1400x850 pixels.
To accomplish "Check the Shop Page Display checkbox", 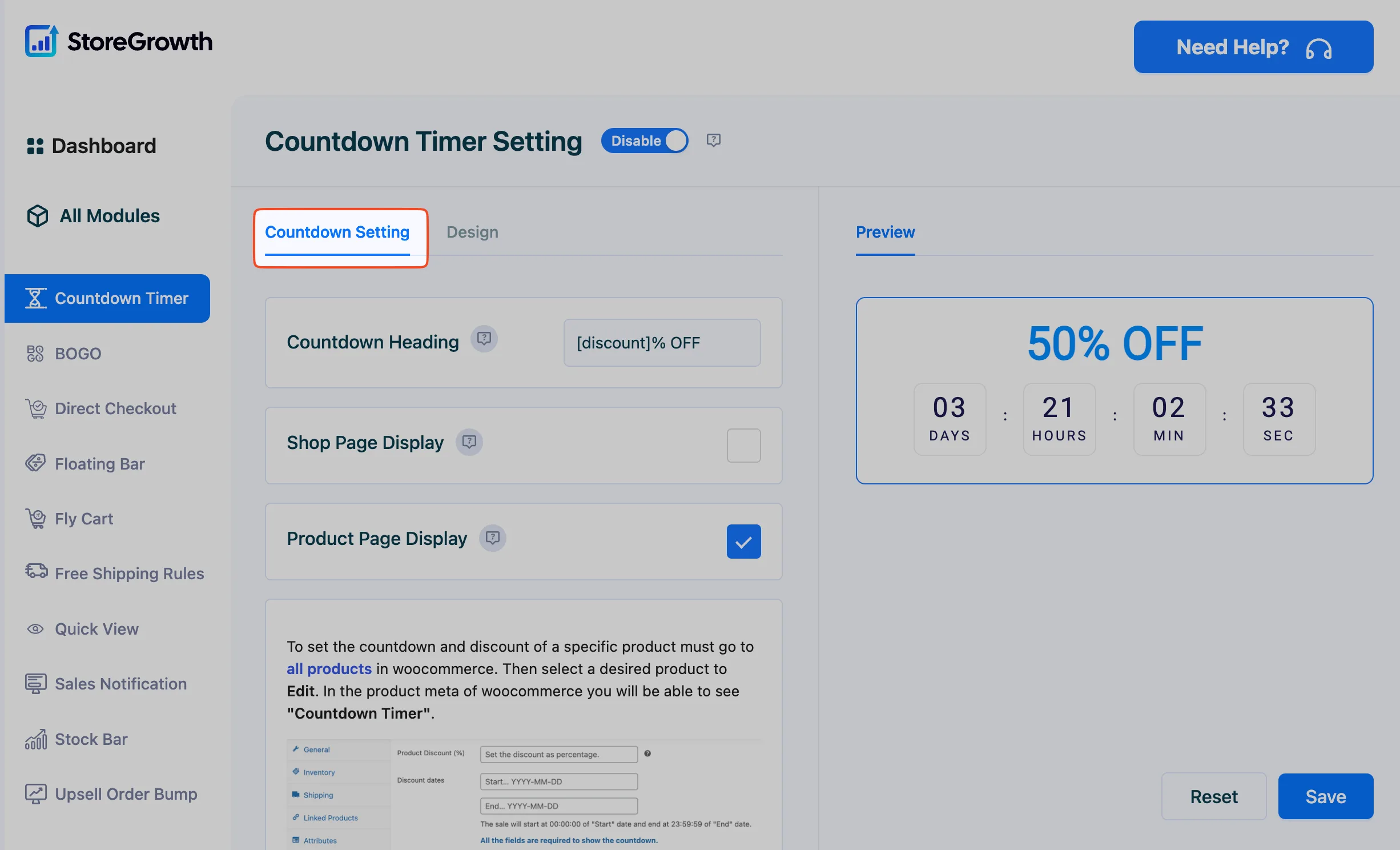I will tap(743, 446).
